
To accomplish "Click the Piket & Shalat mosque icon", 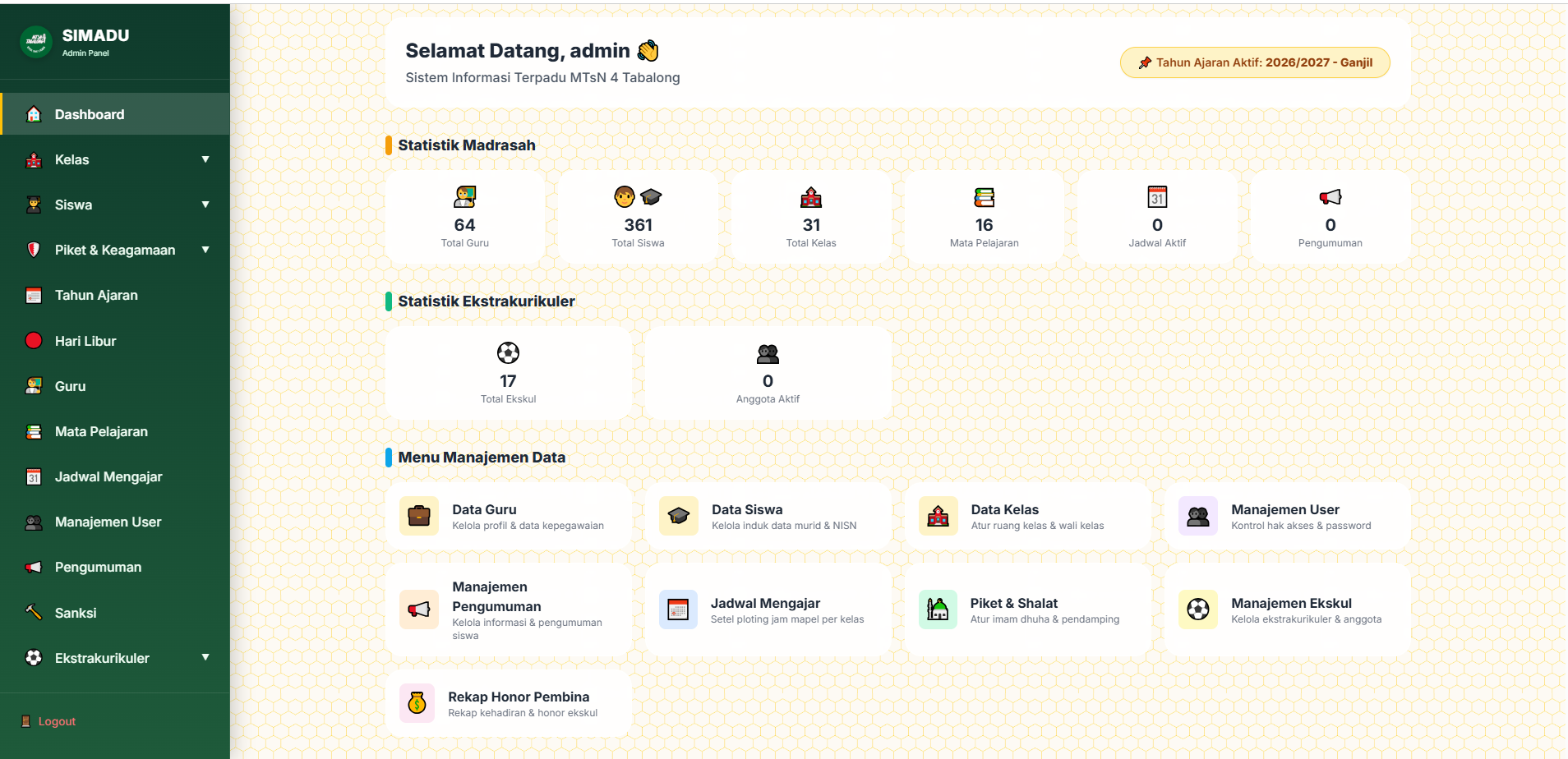I will [x=938, y=609].
